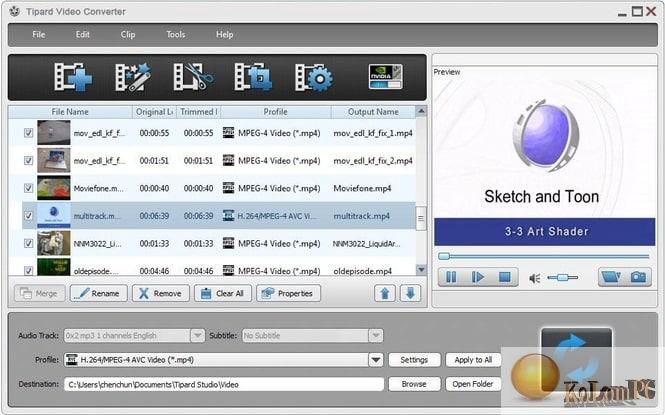Click the preview progress slider handle
The height and width of the screenshot is (415, 665).
click(444, 256)
